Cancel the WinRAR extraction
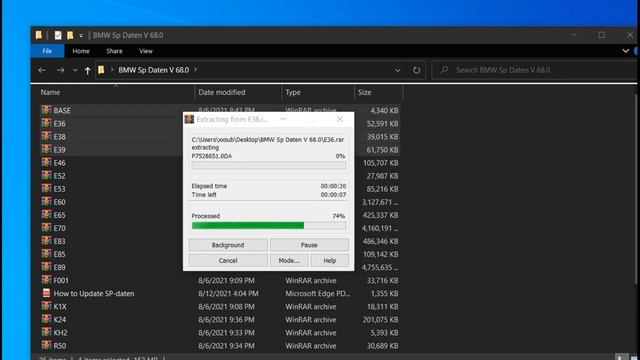 coord(228,260)
